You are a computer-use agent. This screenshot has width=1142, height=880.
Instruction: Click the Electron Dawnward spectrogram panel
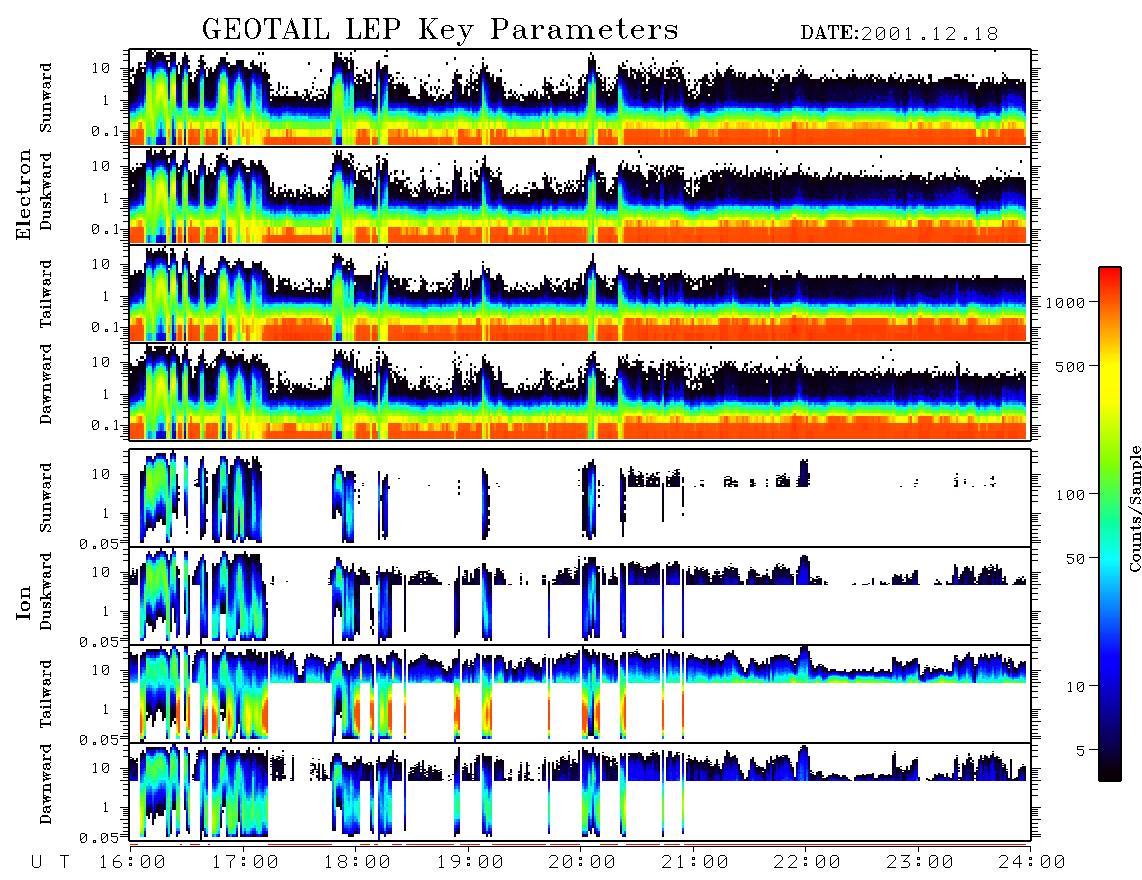pyautogui.click(x=580, y=391)
